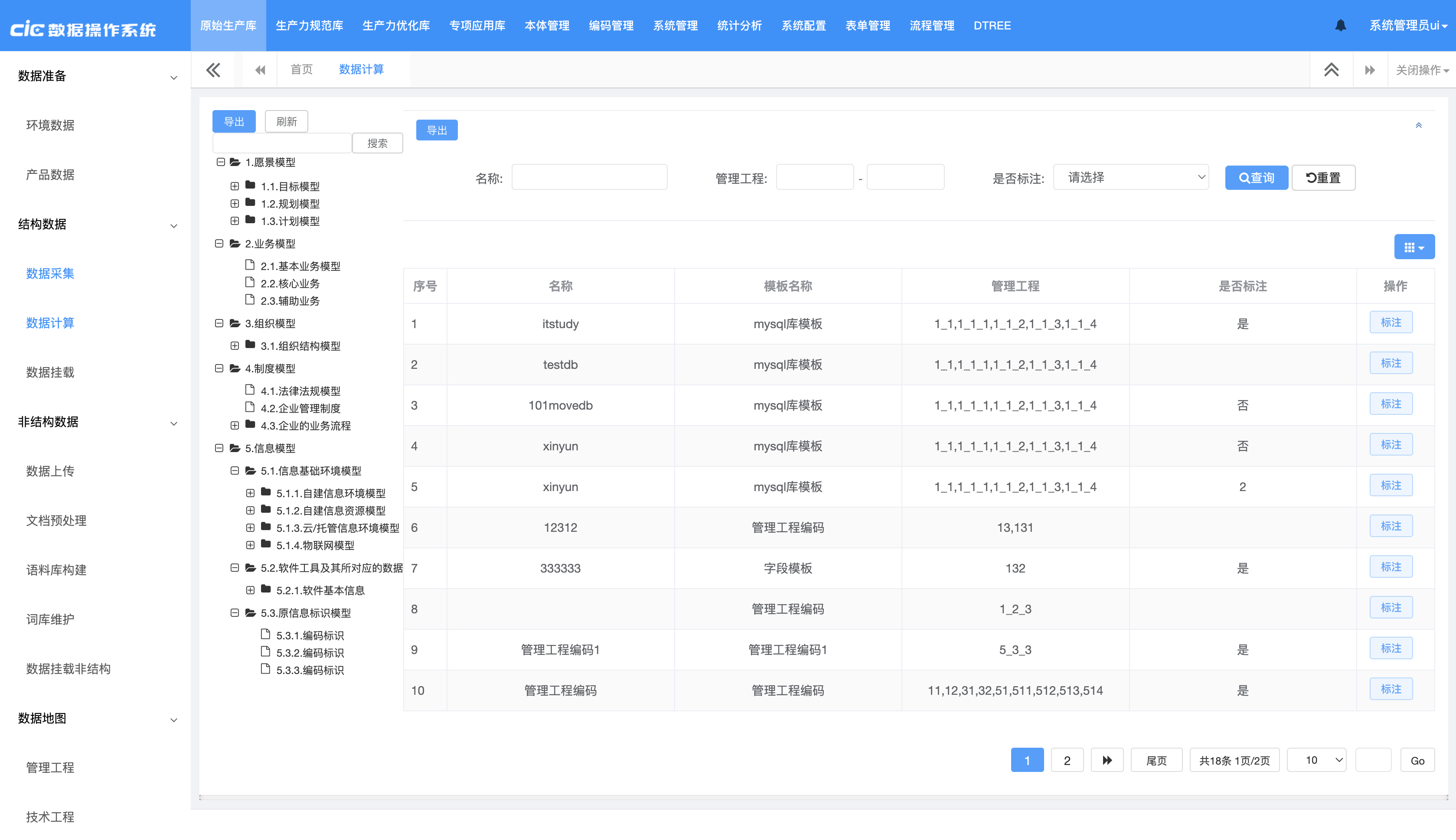
Task: Click the double-up chevron icon in tab bar
Action: (1331, 70)
